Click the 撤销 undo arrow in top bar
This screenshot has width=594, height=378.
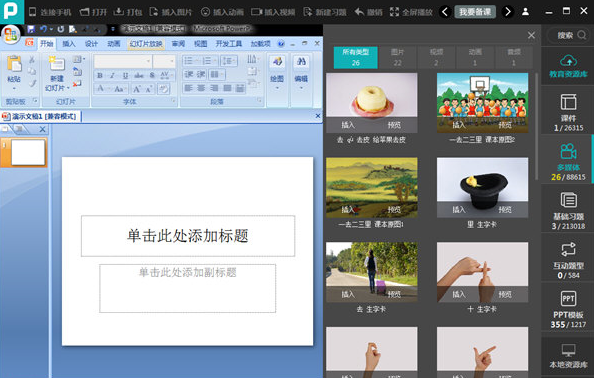click(359, 12)
